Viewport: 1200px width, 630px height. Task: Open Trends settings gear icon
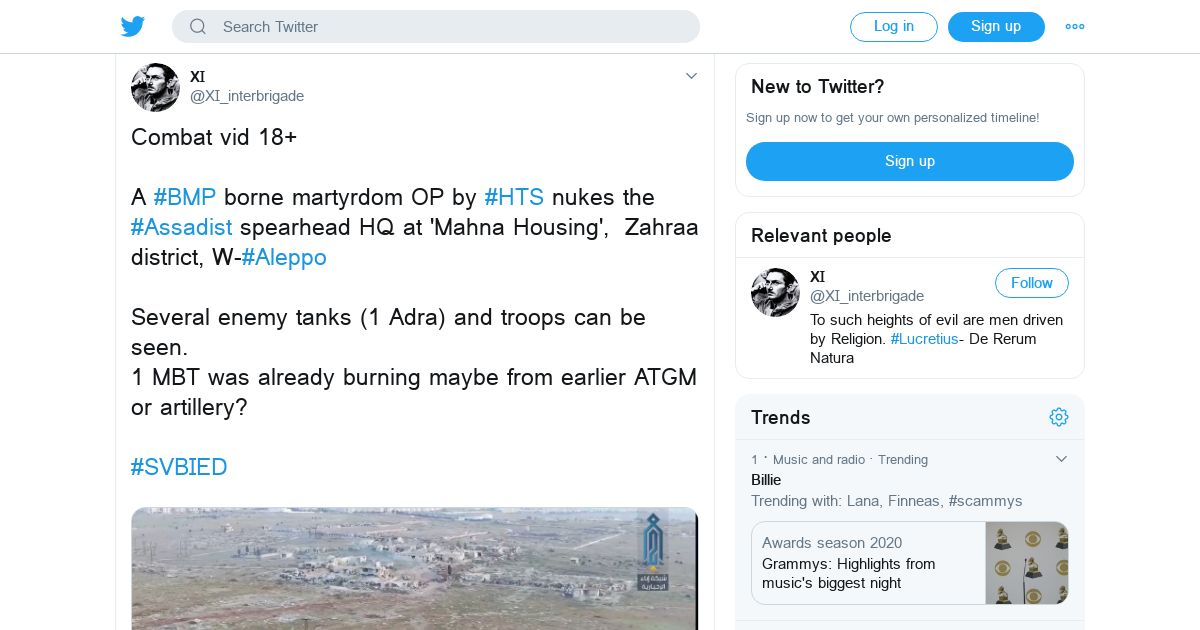(x=1059, y=417)
